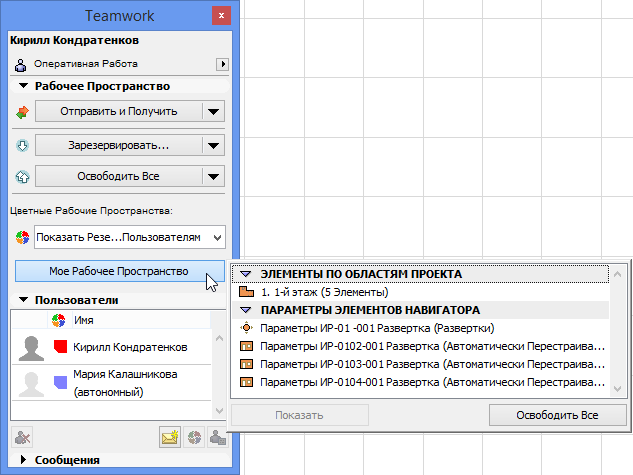Image resolution: width=633 pixels, height=475 pixels.
Task: Select user Мария Калашникова (автономный)
Action: pos(111,383)
